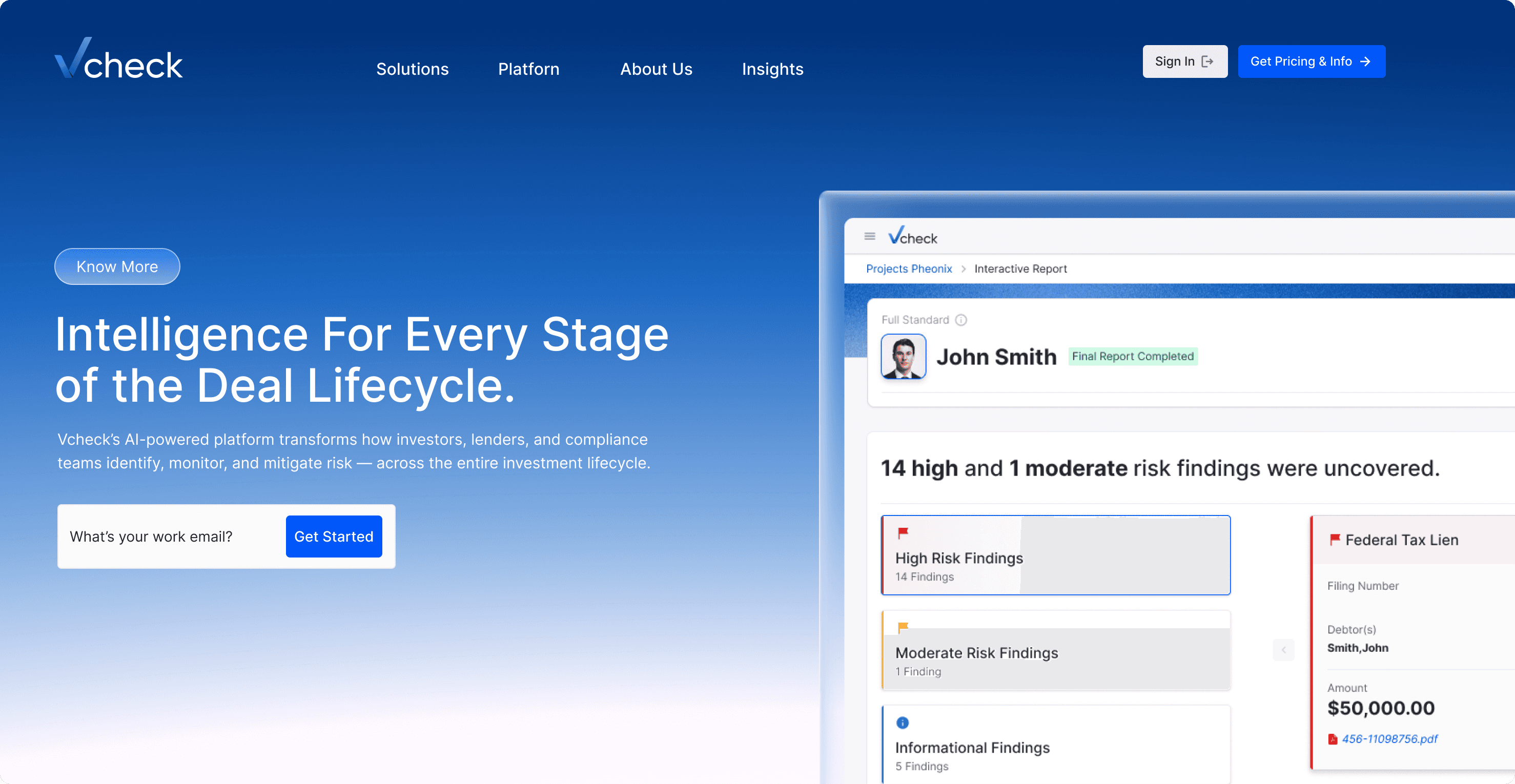Click the Know More pill button
The image size is (1515, 784).
coord(117,267)
